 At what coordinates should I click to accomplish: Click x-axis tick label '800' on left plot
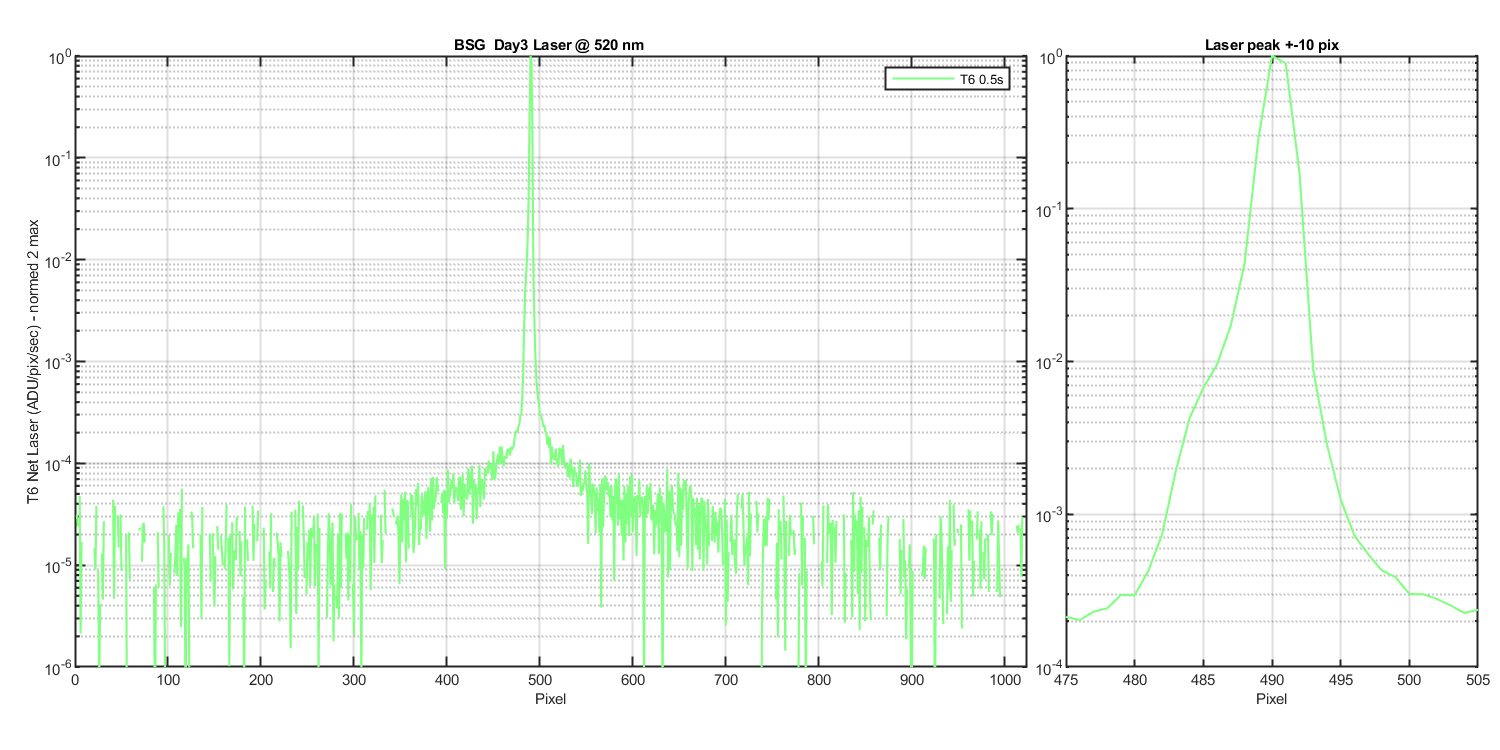(x=818, y=680)
